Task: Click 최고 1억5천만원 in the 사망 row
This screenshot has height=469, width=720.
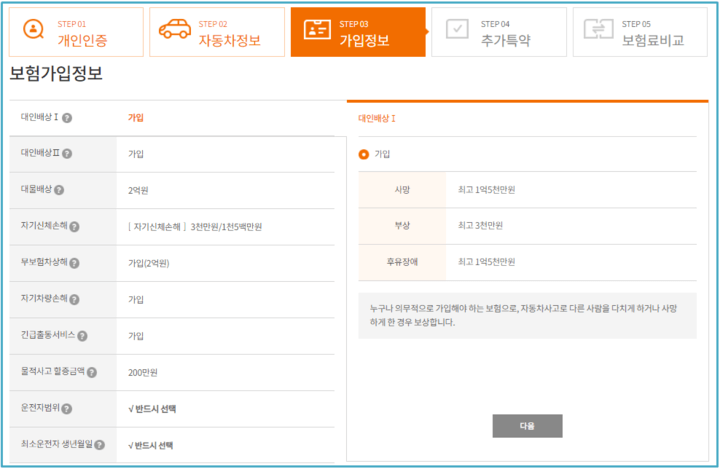Action: coord(487,190)
